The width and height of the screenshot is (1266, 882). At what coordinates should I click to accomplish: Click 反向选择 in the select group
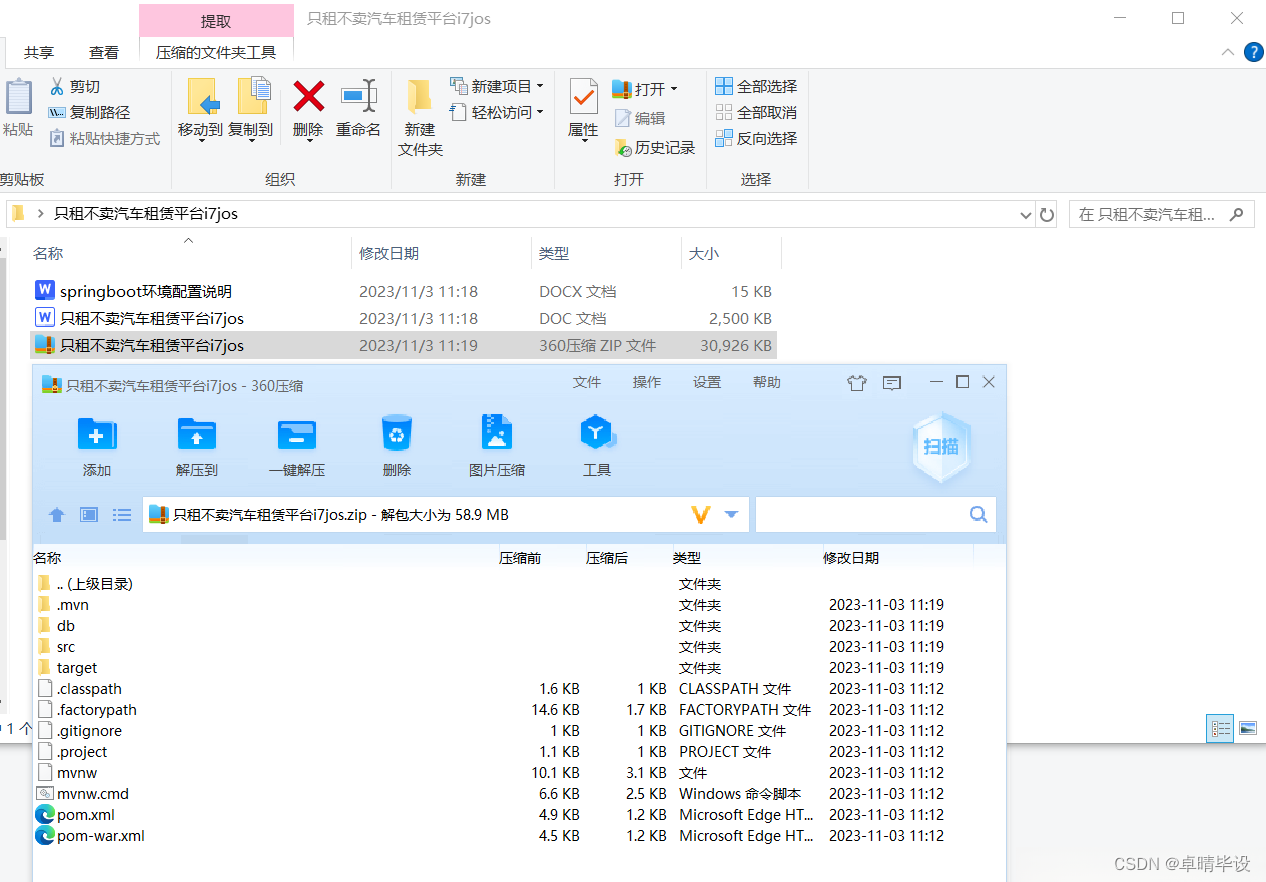tap(756, 139)
